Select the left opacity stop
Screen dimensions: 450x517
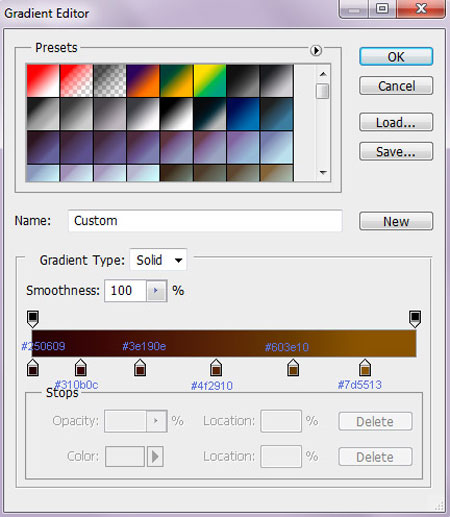[33, 319]
